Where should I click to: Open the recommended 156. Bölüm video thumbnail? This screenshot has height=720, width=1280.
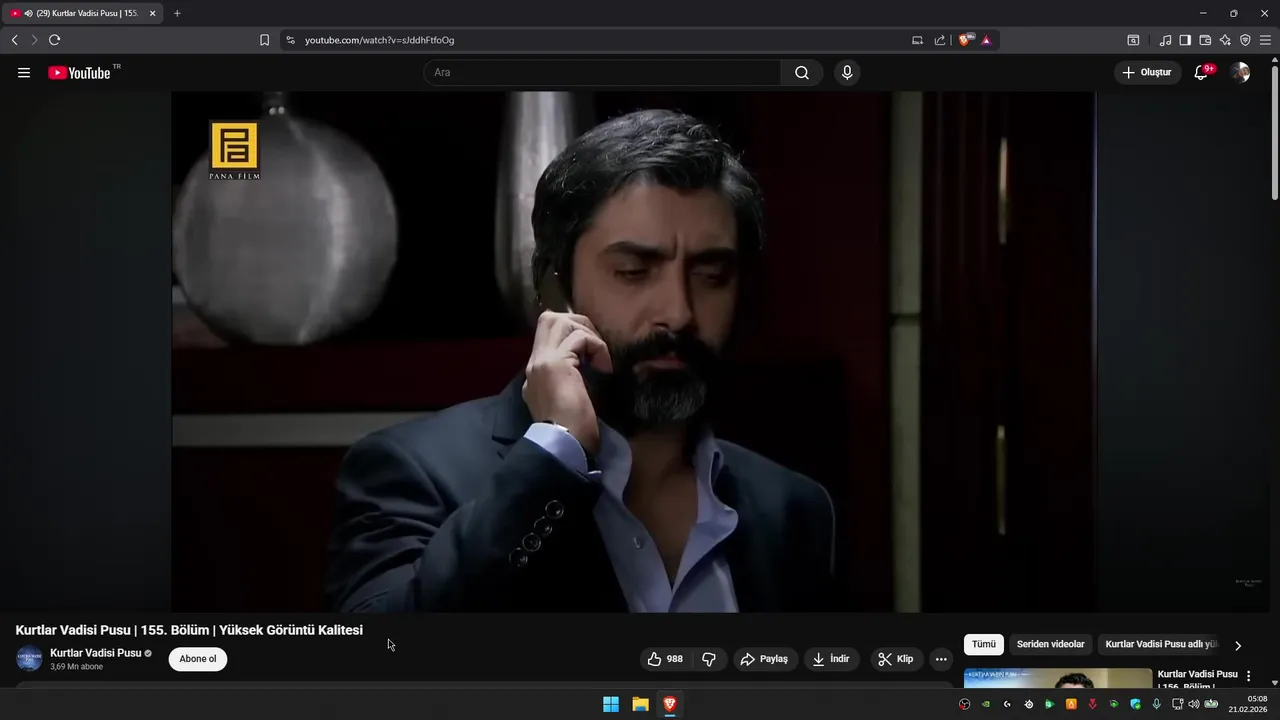[1058, 679]
